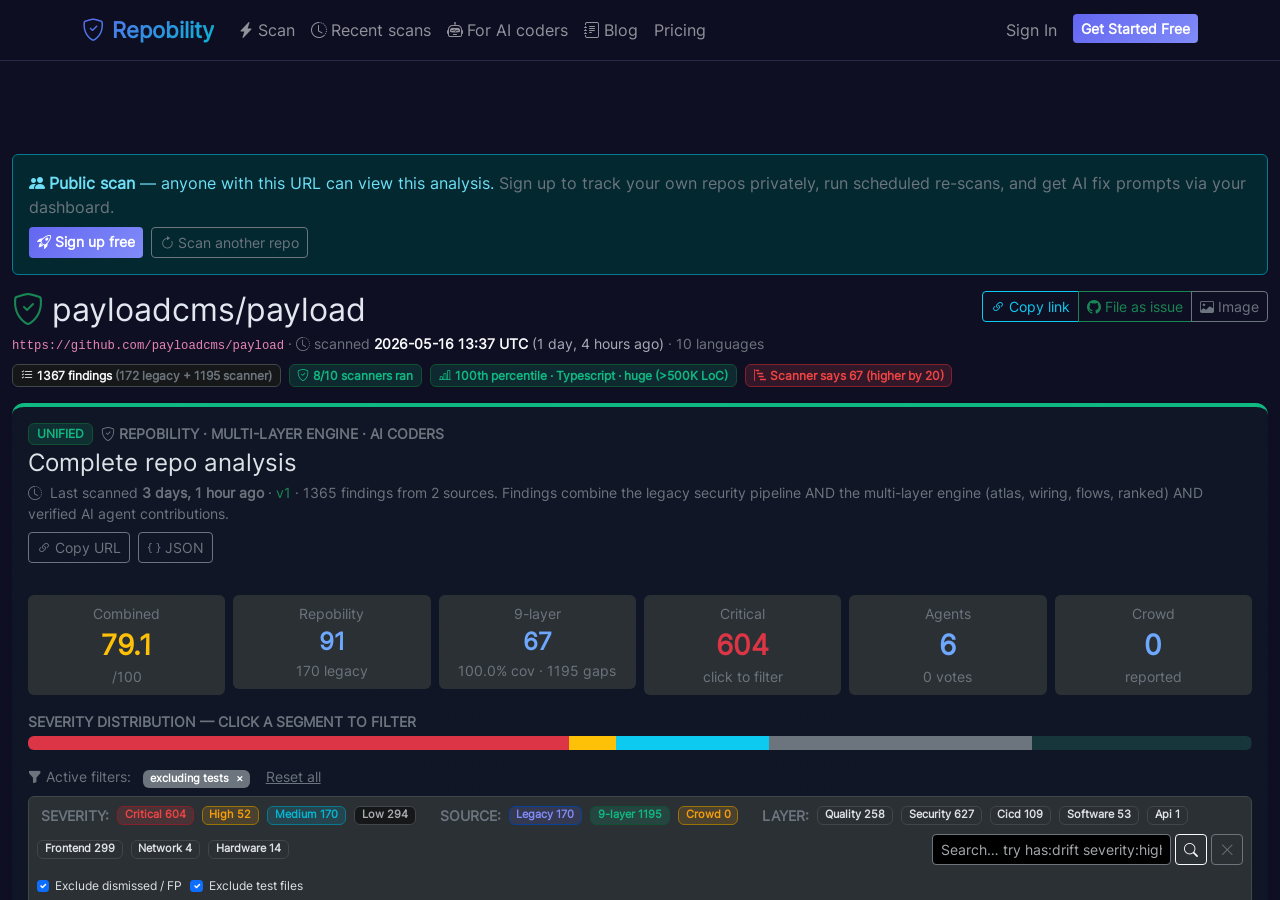This screenshot has height=900, width=1280.
Task: Click Reset all filters link
Action: point(293,777)
